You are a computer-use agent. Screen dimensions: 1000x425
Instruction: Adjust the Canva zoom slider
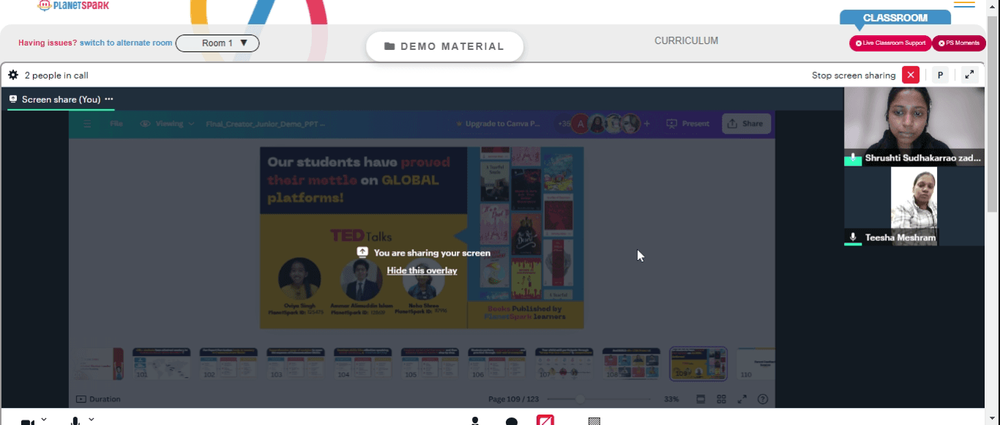coord(601,399)
